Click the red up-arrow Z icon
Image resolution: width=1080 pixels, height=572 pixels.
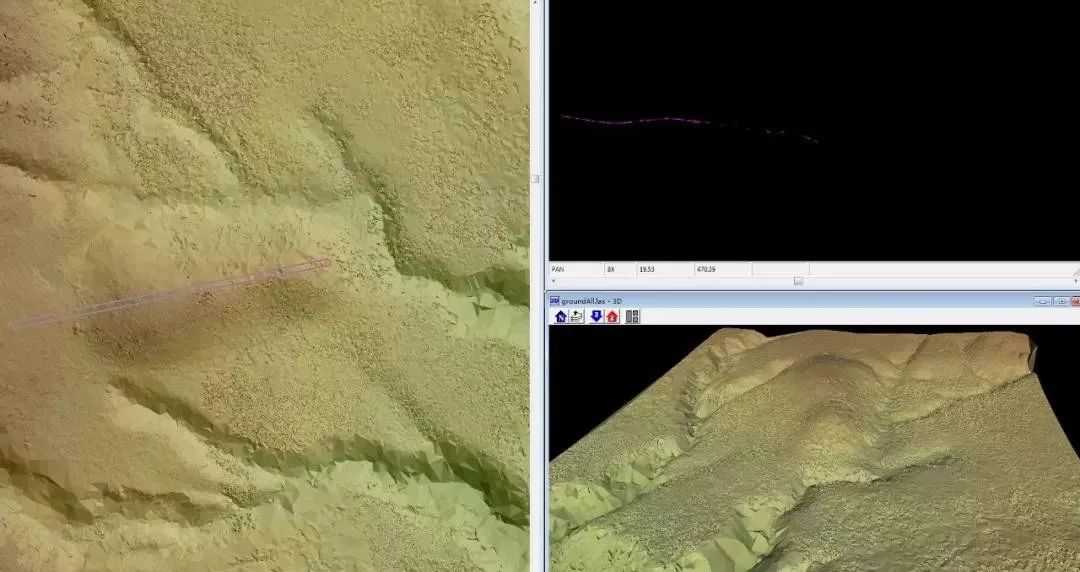tap(612, 316)
